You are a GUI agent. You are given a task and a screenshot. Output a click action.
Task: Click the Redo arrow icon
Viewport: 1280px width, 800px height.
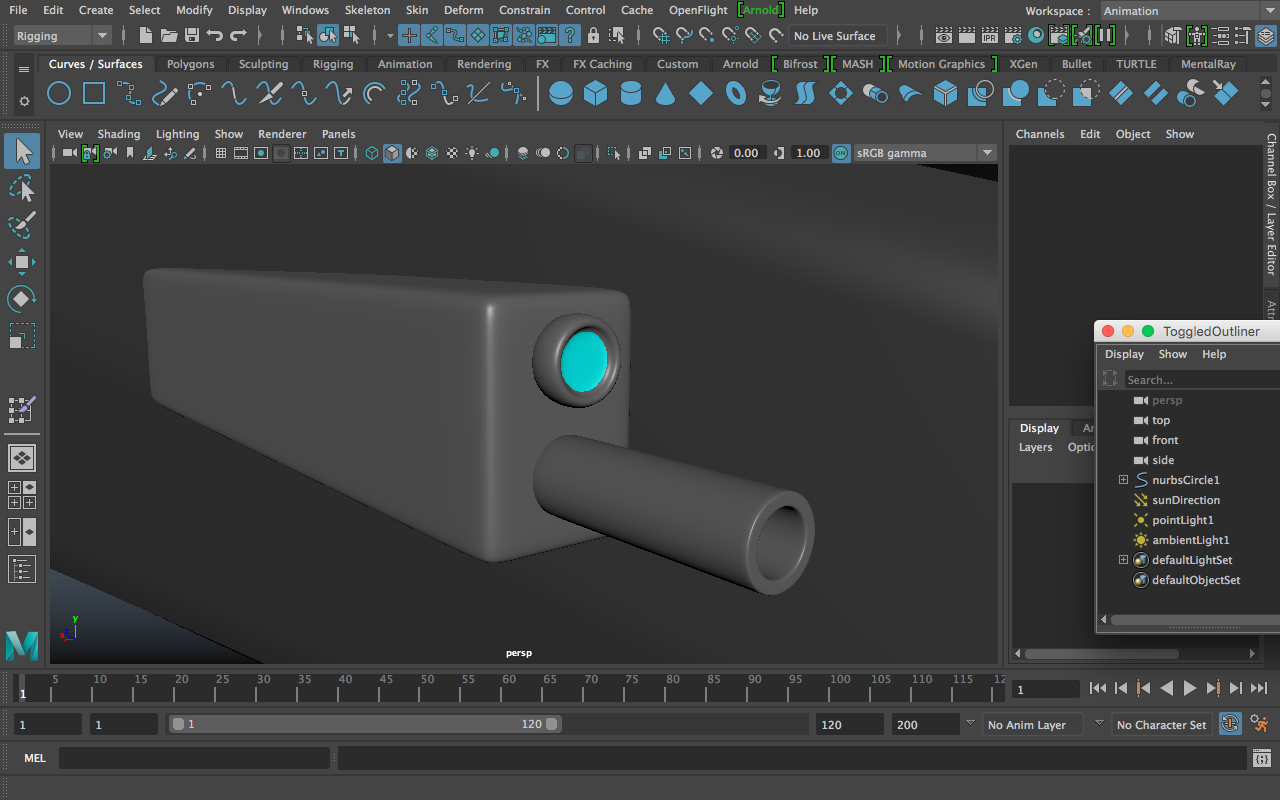(238, 36)
